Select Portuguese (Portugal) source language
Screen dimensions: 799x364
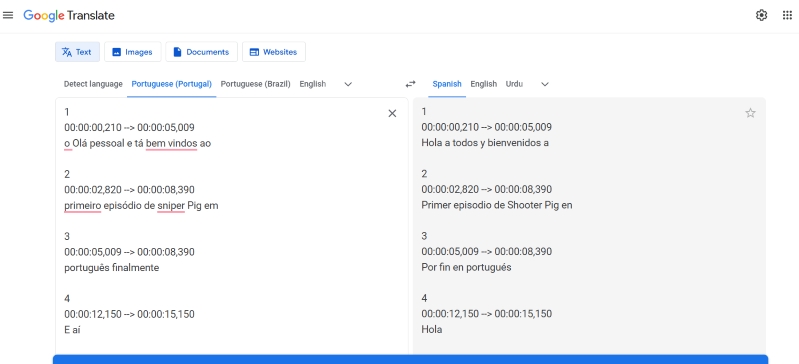click(172, 84)
